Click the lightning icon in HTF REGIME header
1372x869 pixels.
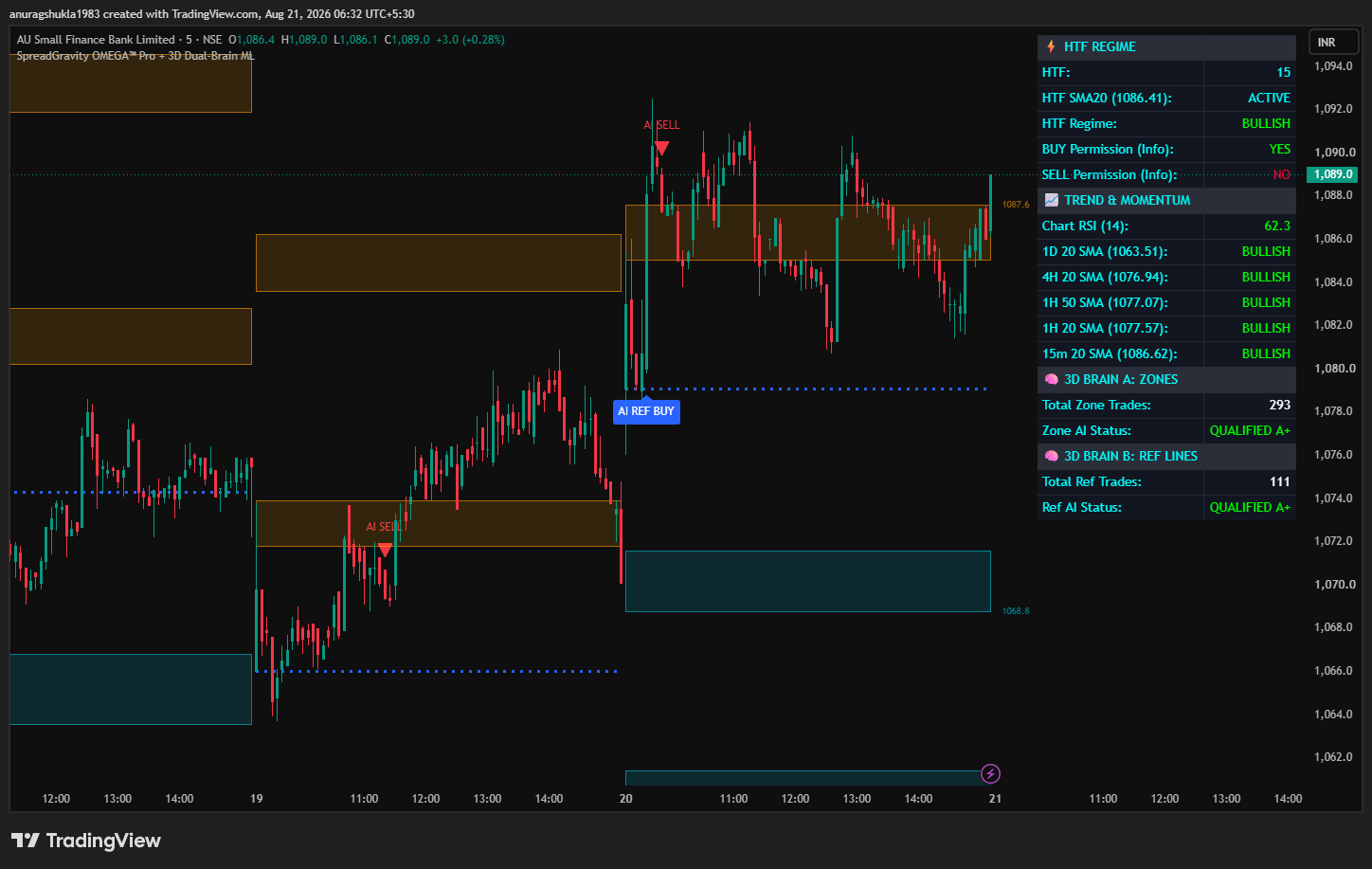1051,46
